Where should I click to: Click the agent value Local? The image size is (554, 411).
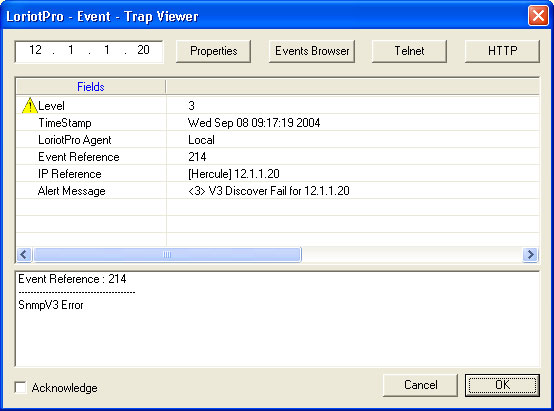[201, 140]
